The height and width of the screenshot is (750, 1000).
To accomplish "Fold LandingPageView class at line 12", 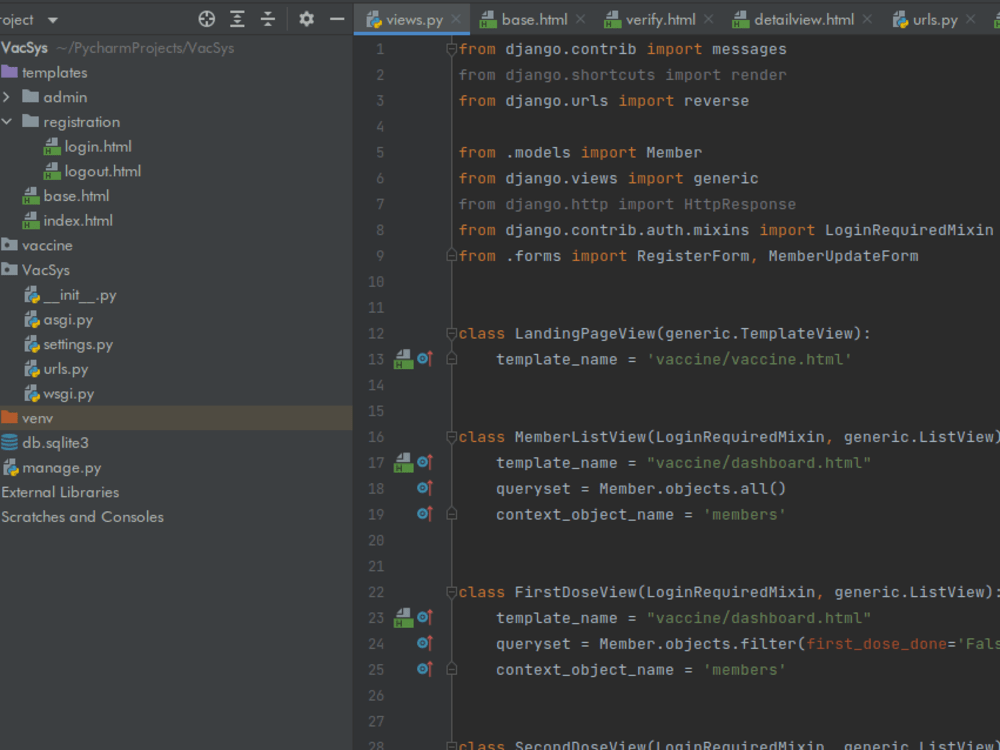I will click(x=452, y=333).
